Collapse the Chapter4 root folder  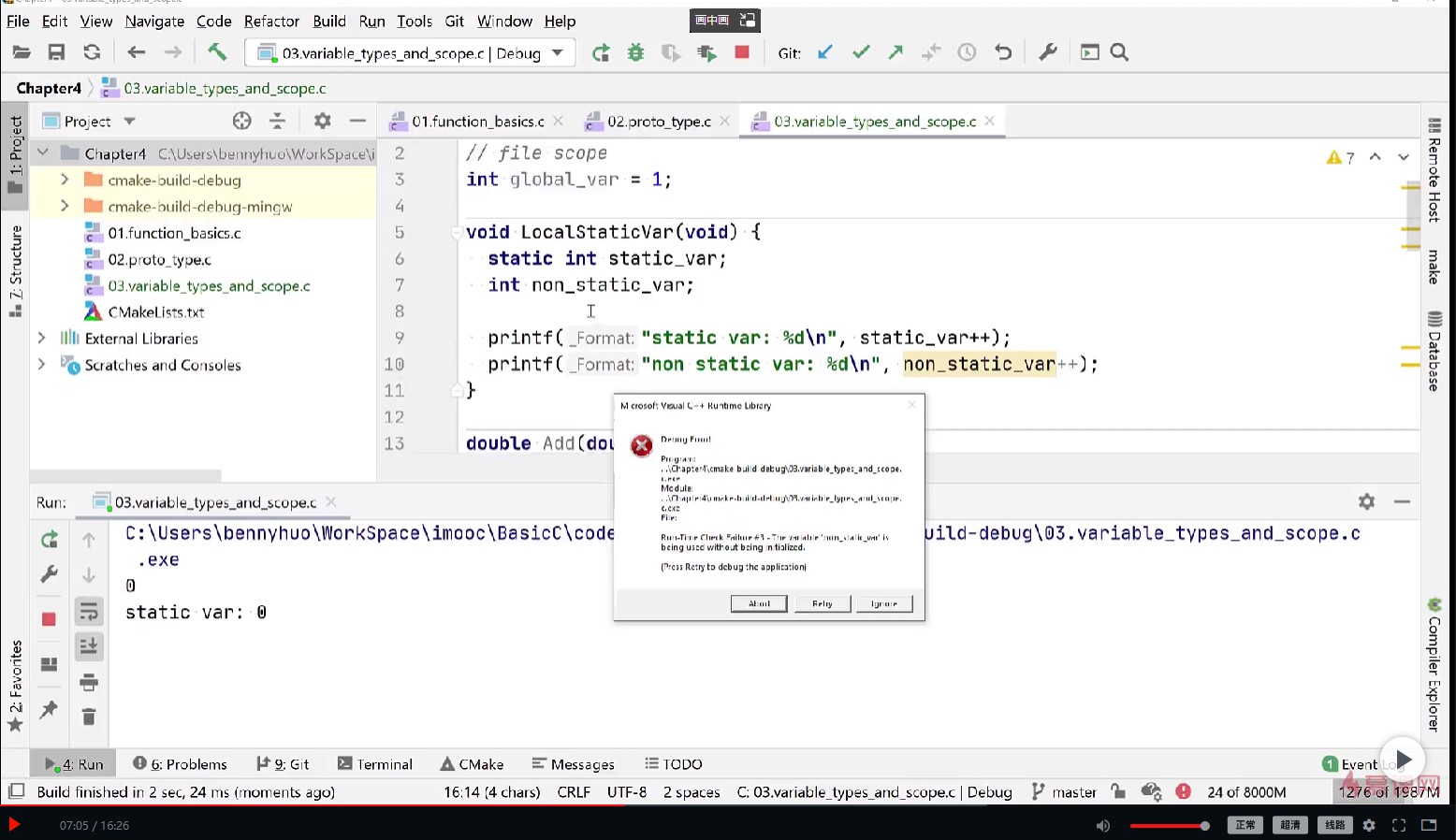click(x=42, y=152)
